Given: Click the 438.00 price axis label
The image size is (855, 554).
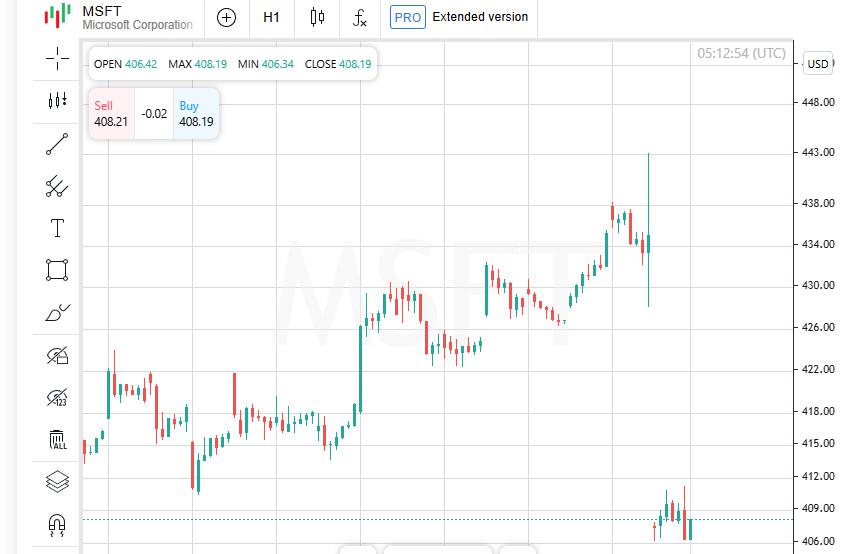Looking at the screenshot, I should click(818, 203).
